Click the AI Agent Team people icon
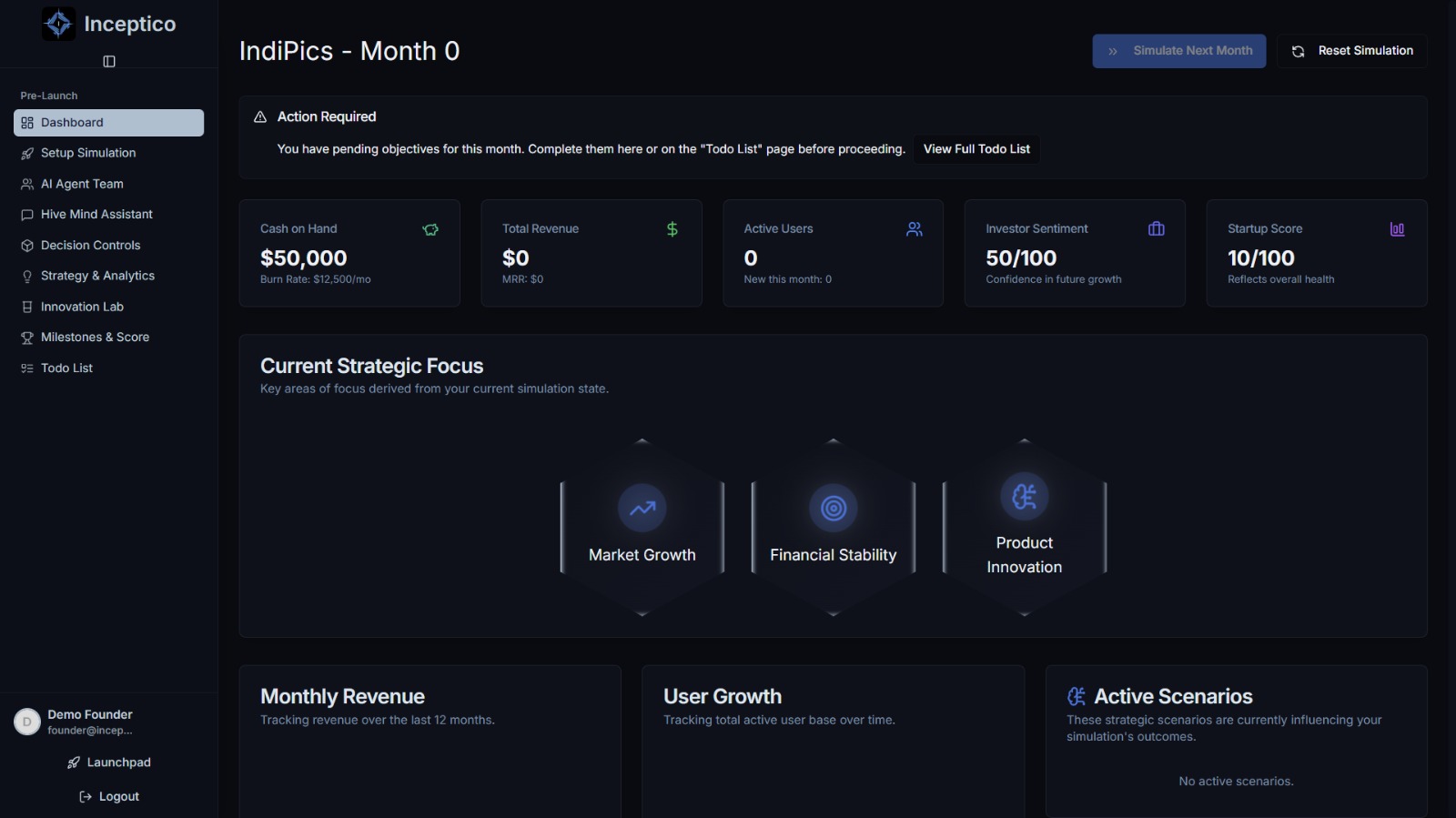1456x818 pixels. (27, 184)
